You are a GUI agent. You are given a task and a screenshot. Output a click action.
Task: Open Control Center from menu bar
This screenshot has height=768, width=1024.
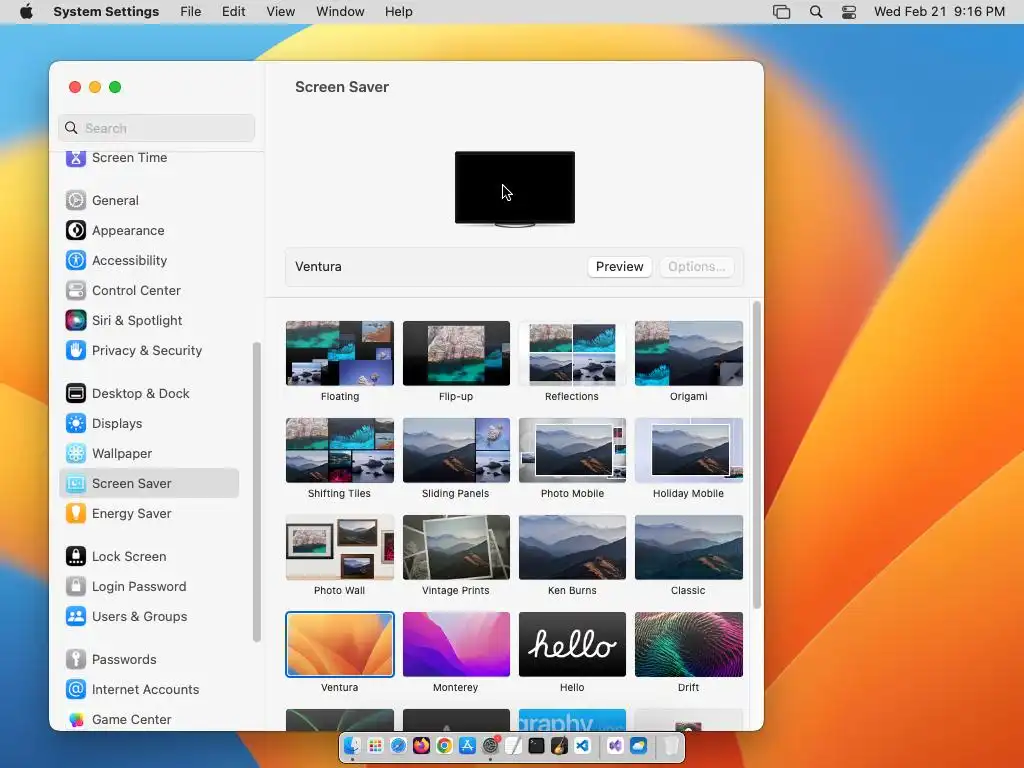[848, 12]
